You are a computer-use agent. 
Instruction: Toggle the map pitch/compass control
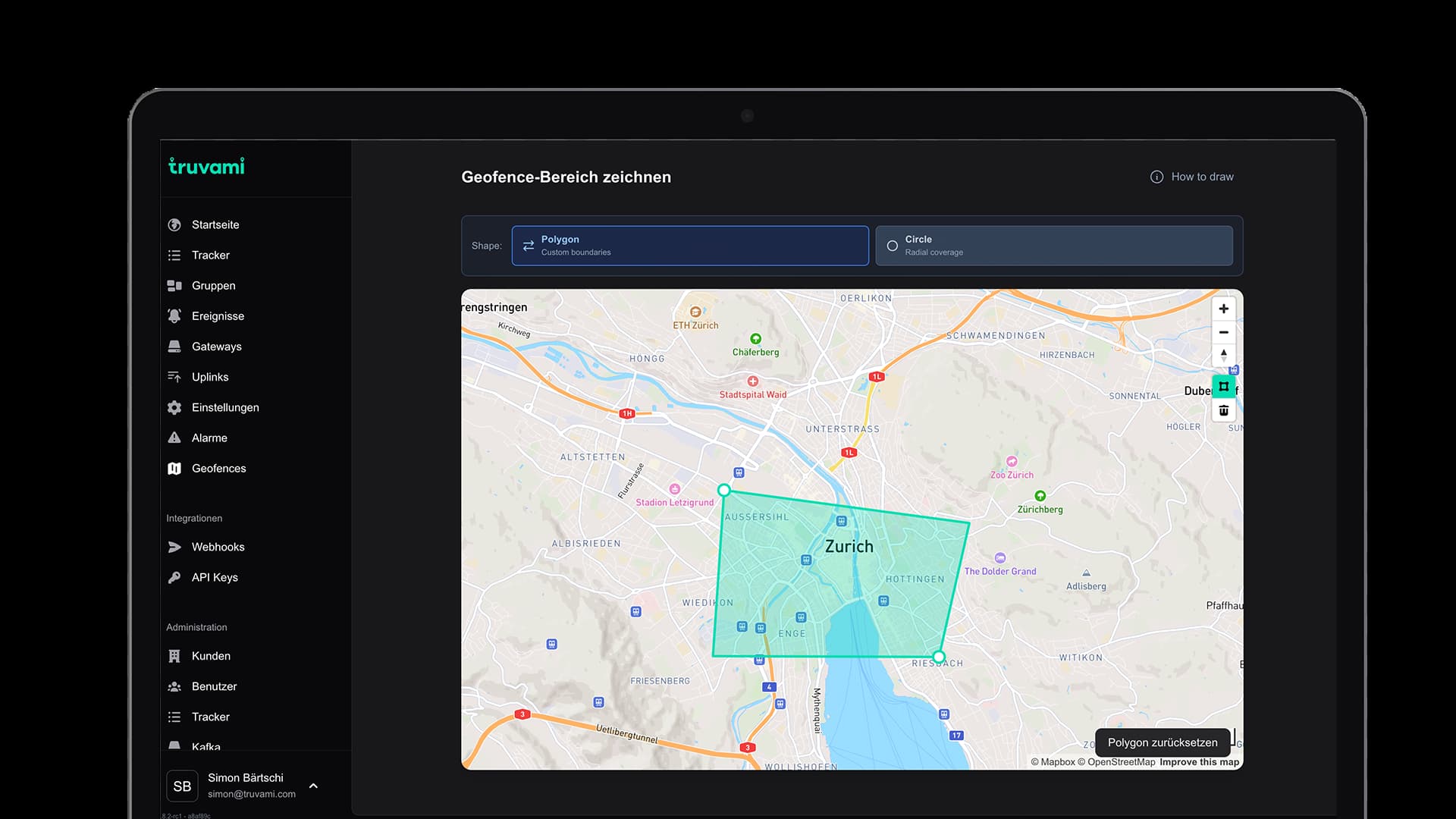[1223, 355]
